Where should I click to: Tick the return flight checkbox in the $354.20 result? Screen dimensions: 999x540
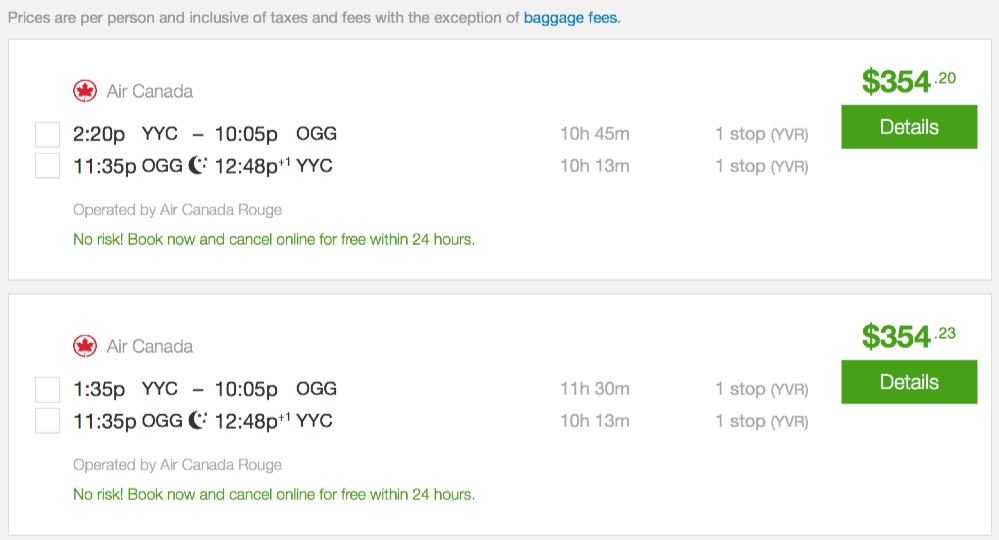click(47, 166)
